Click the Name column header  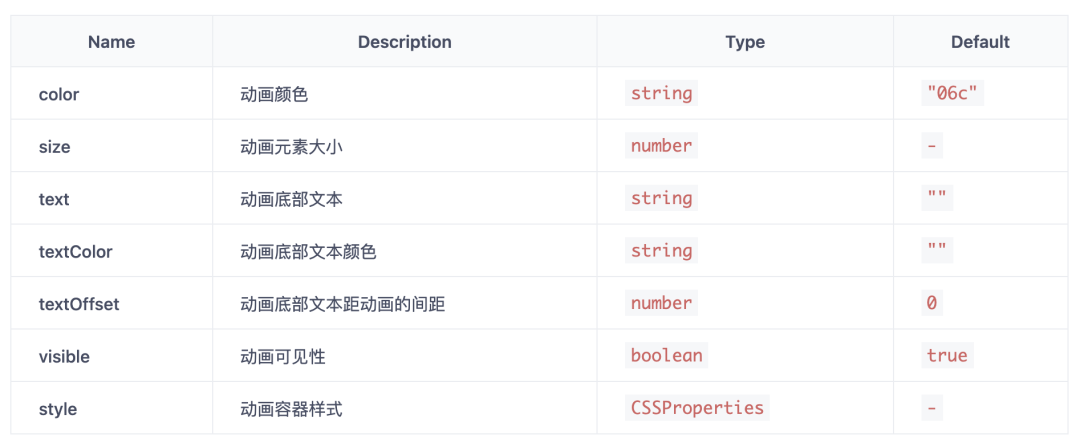point(111,42)
